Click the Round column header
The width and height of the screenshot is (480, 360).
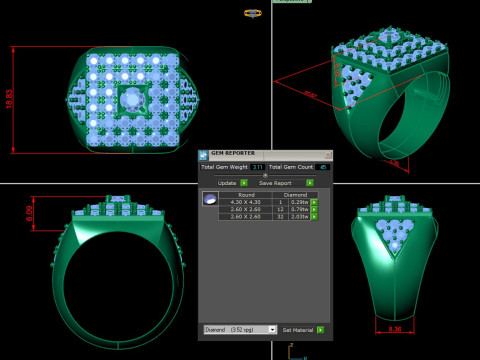[x=246, y=195]
